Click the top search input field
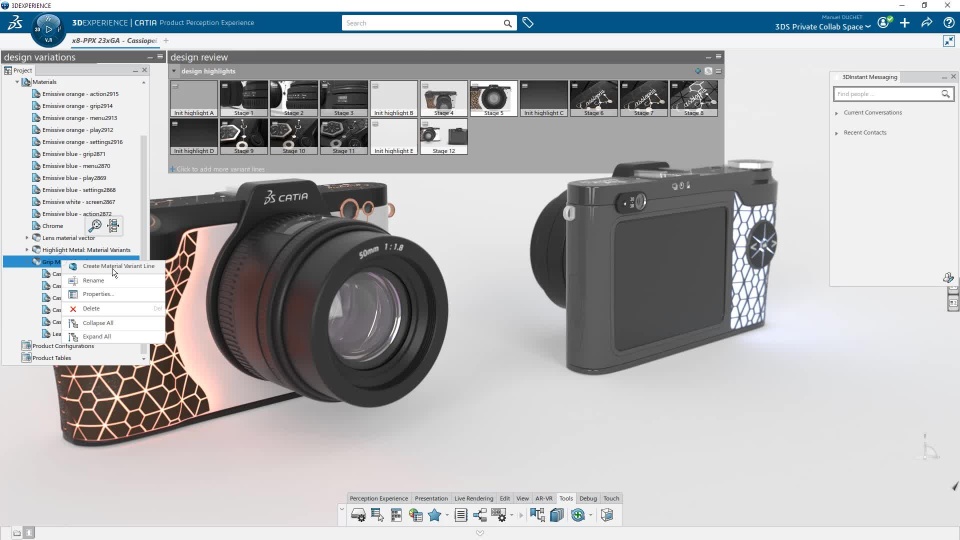960x540 pixels. coord(422,23)
